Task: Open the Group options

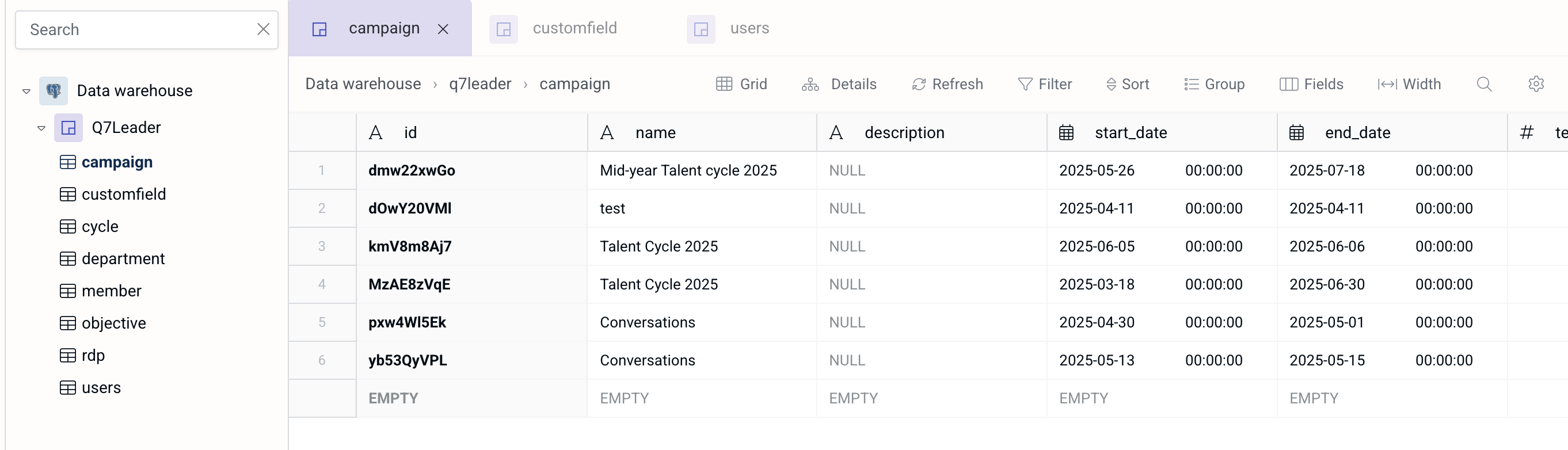Action: (x=1215, y=84)
